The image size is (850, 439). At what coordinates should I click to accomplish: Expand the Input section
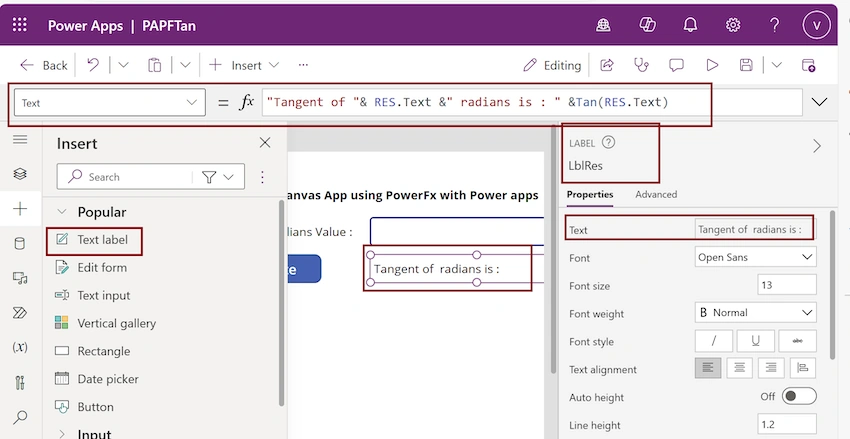[62, 434]
